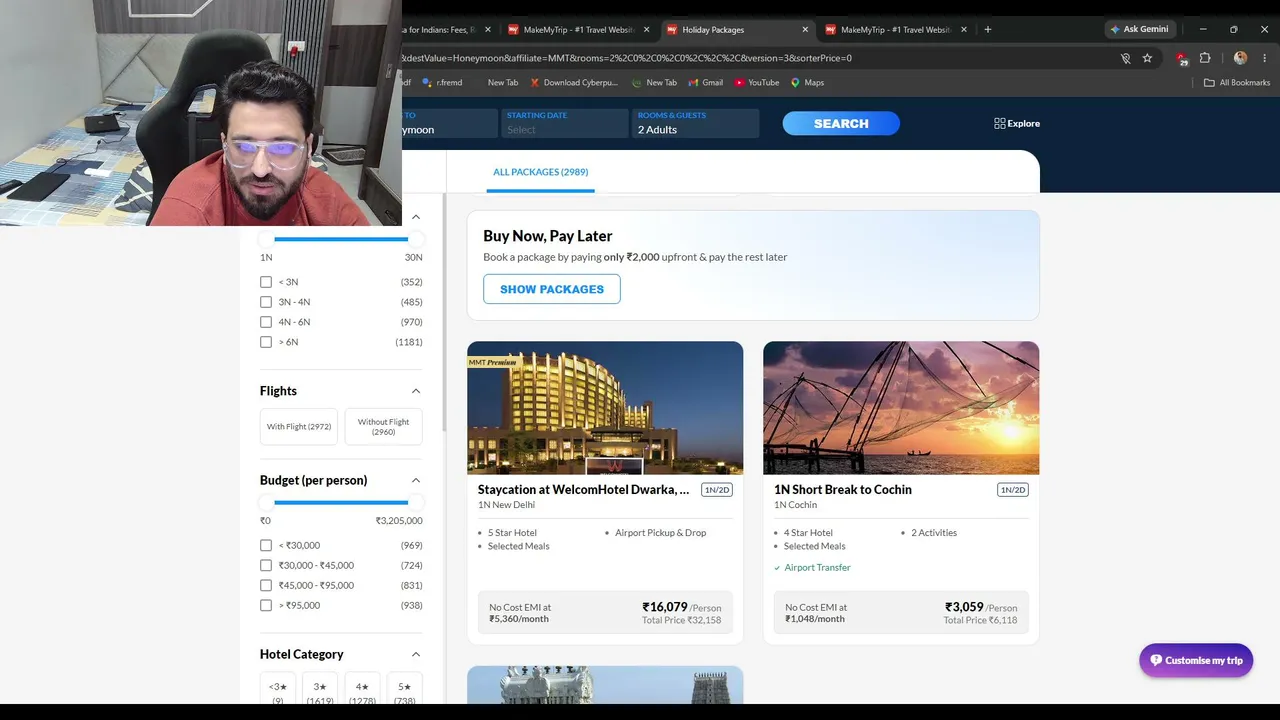Click the red extension icon with badge 29
Screen dimensions: 1280x720
click(x=1181, y=58)
